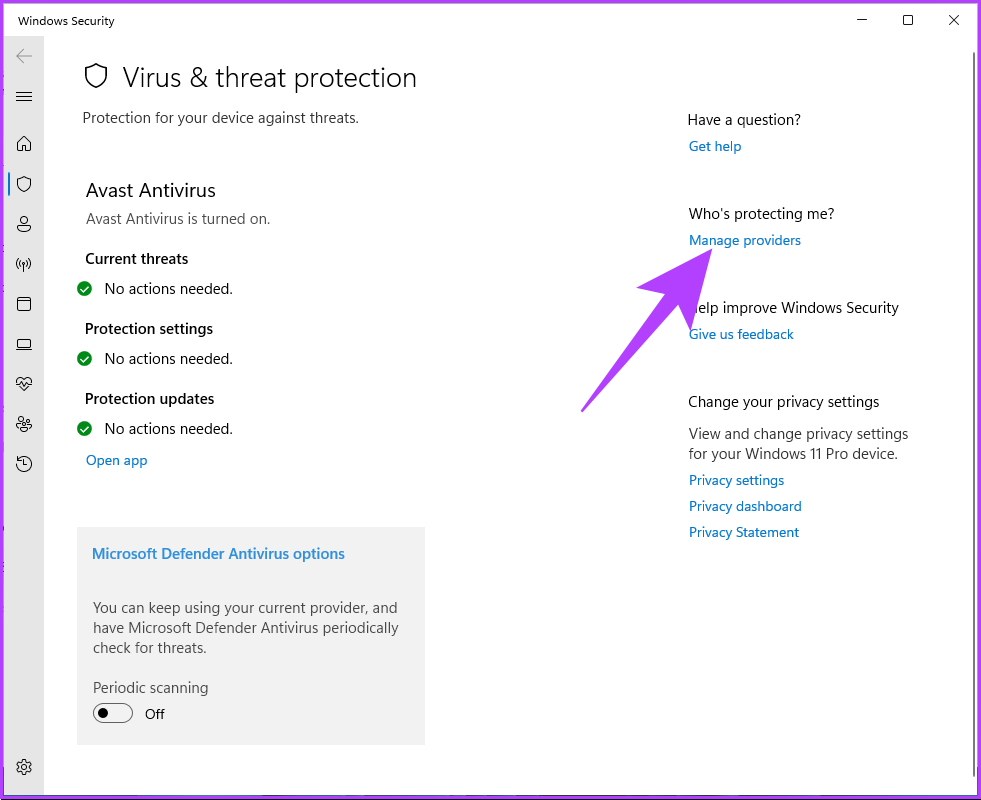Click the Manage providers link
Screen dimensions: 981x800
pos(744,240)
